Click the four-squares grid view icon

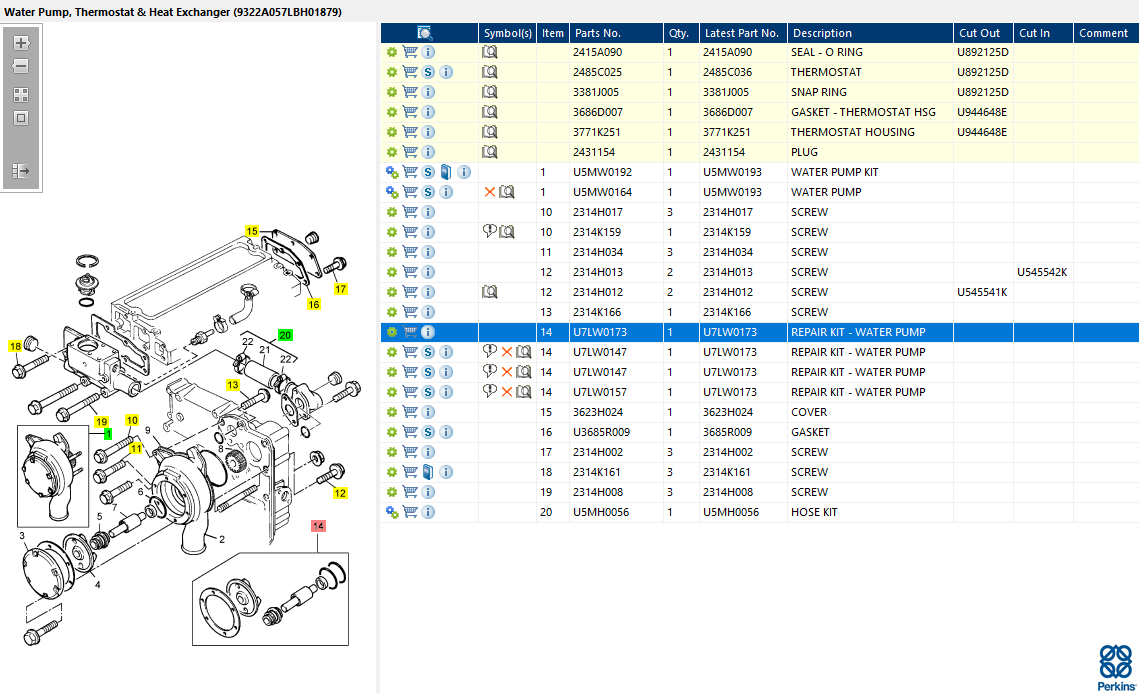tap(21, 95)
